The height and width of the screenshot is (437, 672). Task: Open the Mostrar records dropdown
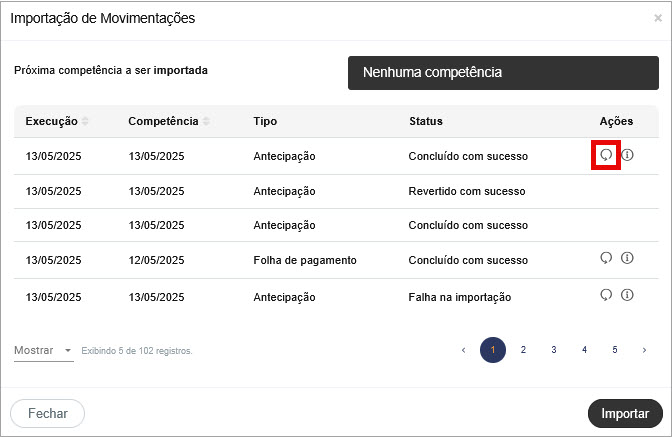(44, 350)
